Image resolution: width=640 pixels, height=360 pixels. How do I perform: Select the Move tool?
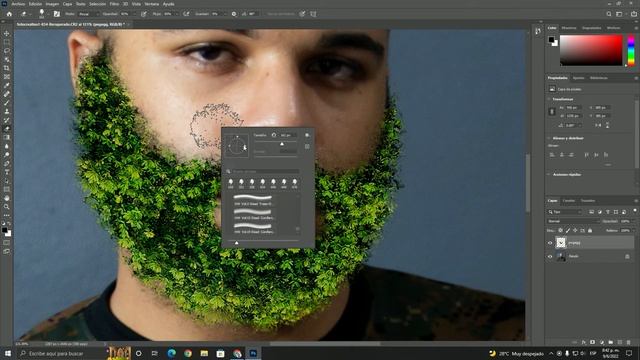click(x=7, y=33)
